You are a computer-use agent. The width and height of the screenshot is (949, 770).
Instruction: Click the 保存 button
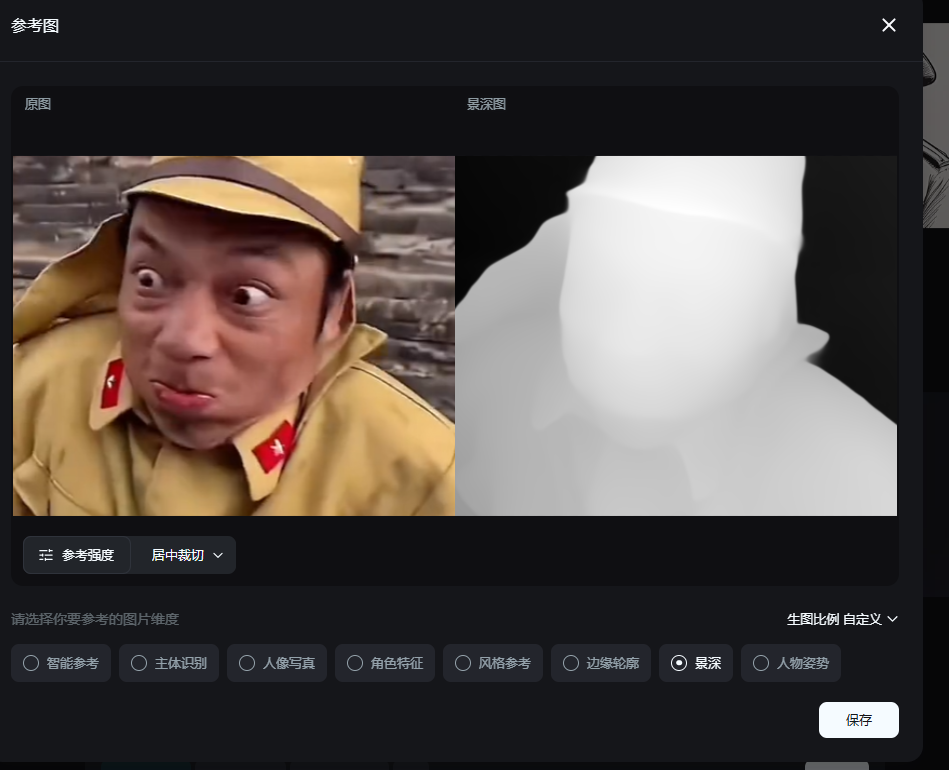859,720
